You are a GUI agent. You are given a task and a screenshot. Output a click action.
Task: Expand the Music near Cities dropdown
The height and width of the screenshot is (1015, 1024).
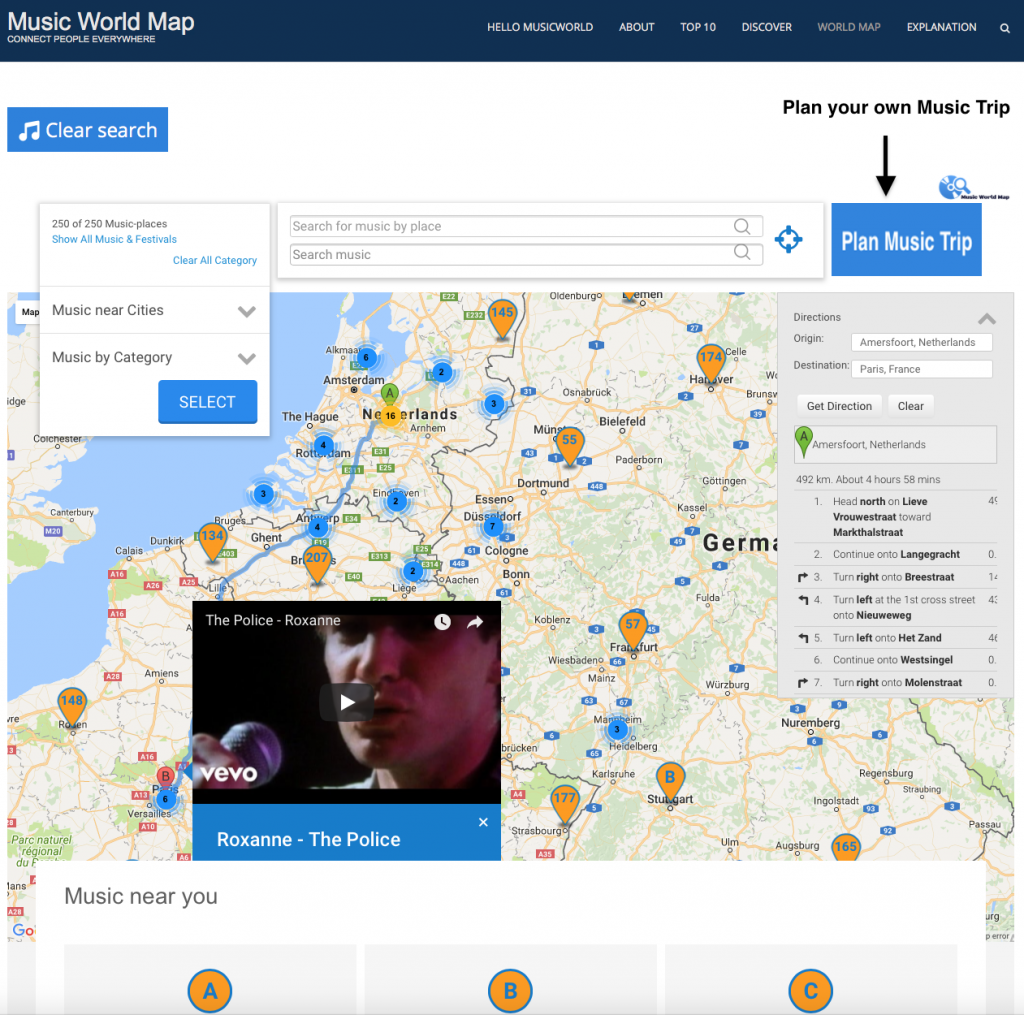tap(246, 311)
